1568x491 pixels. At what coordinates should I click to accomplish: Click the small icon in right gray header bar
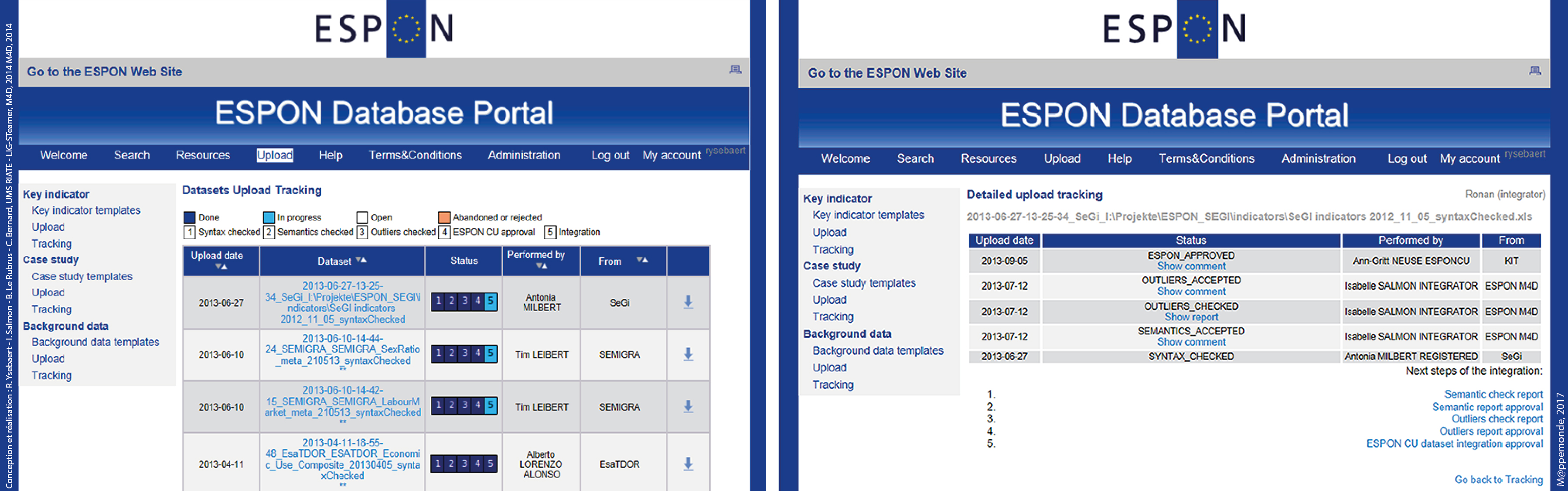[x=1534, y=71]
